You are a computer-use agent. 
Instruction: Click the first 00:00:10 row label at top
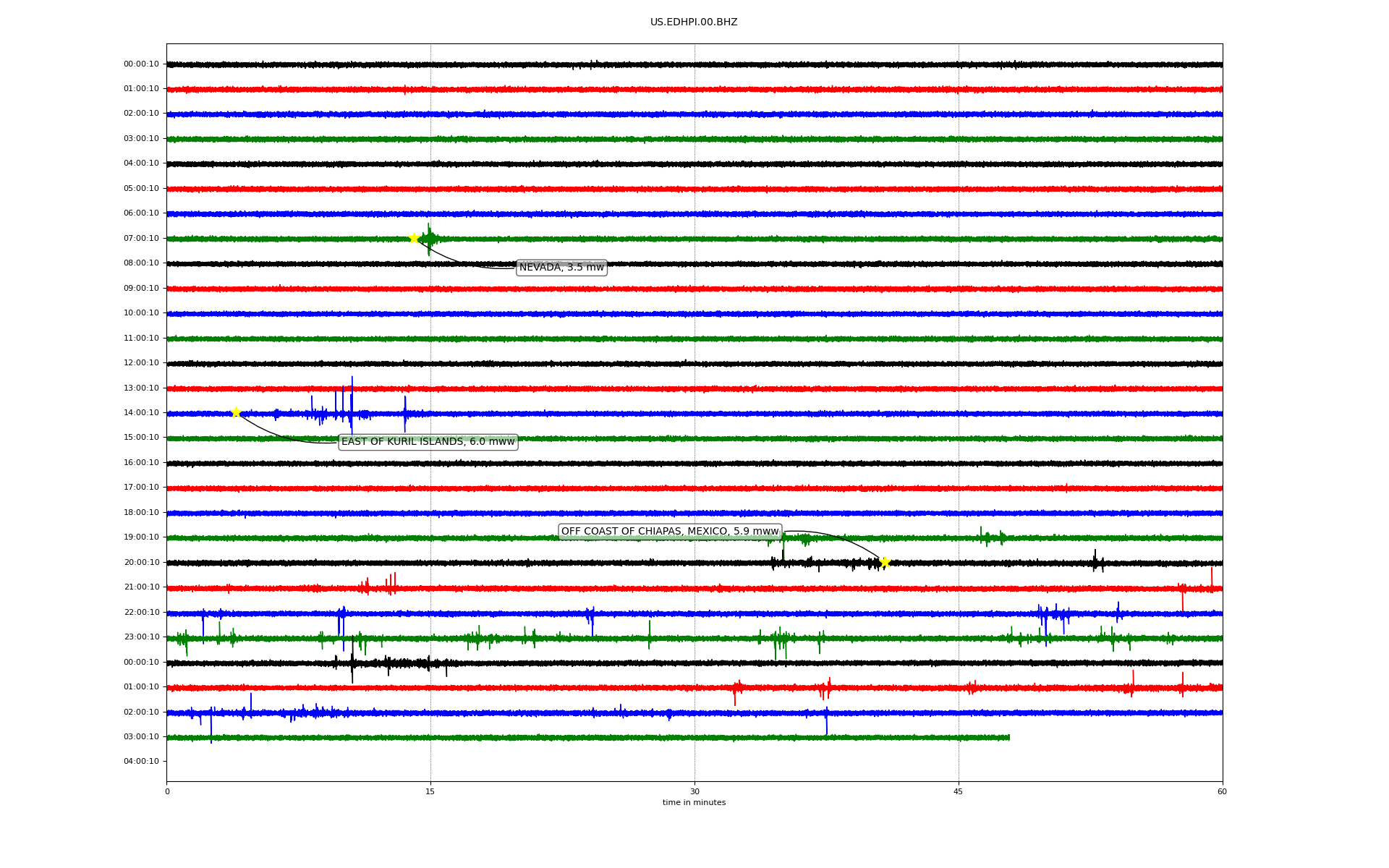coord(141,64)
